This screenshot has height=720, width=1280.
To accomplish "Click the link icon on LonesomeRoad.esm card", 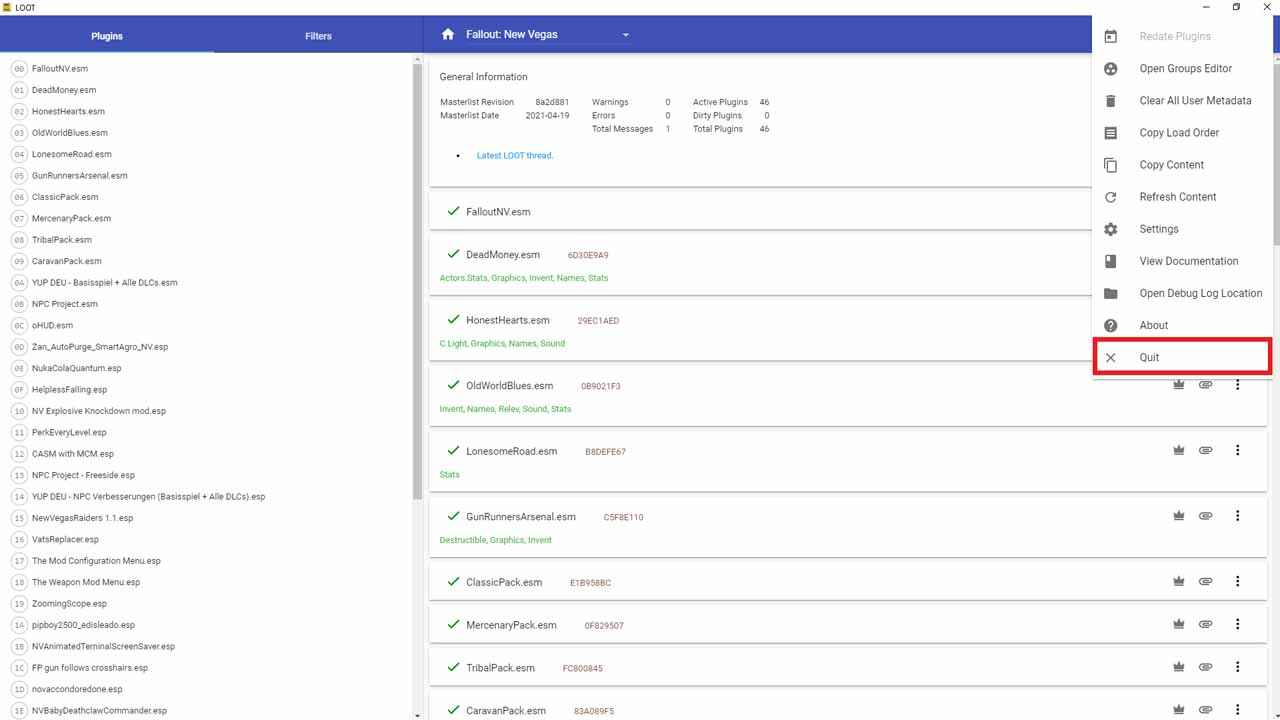I will click(1206, 450).
